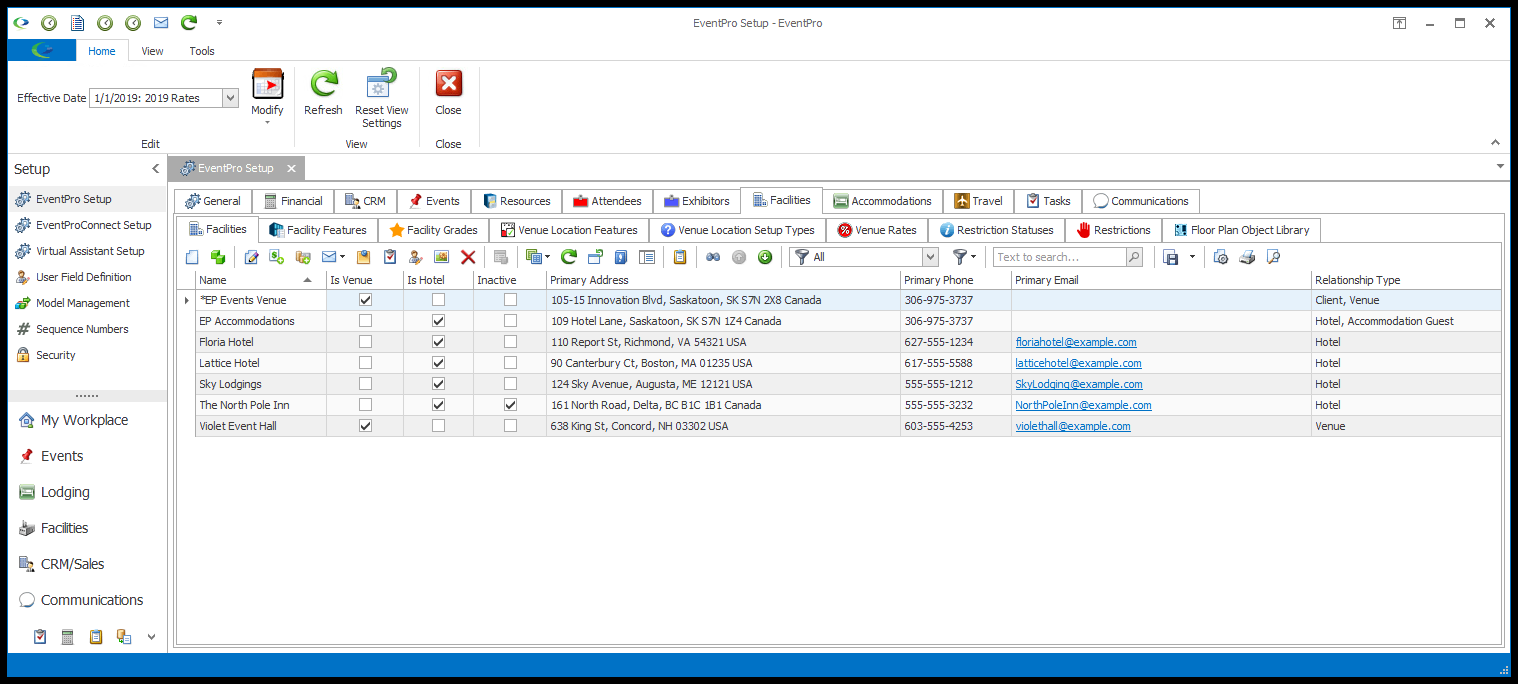
Task: Open the Accommodations setup tab
Action: click(882, 201)
